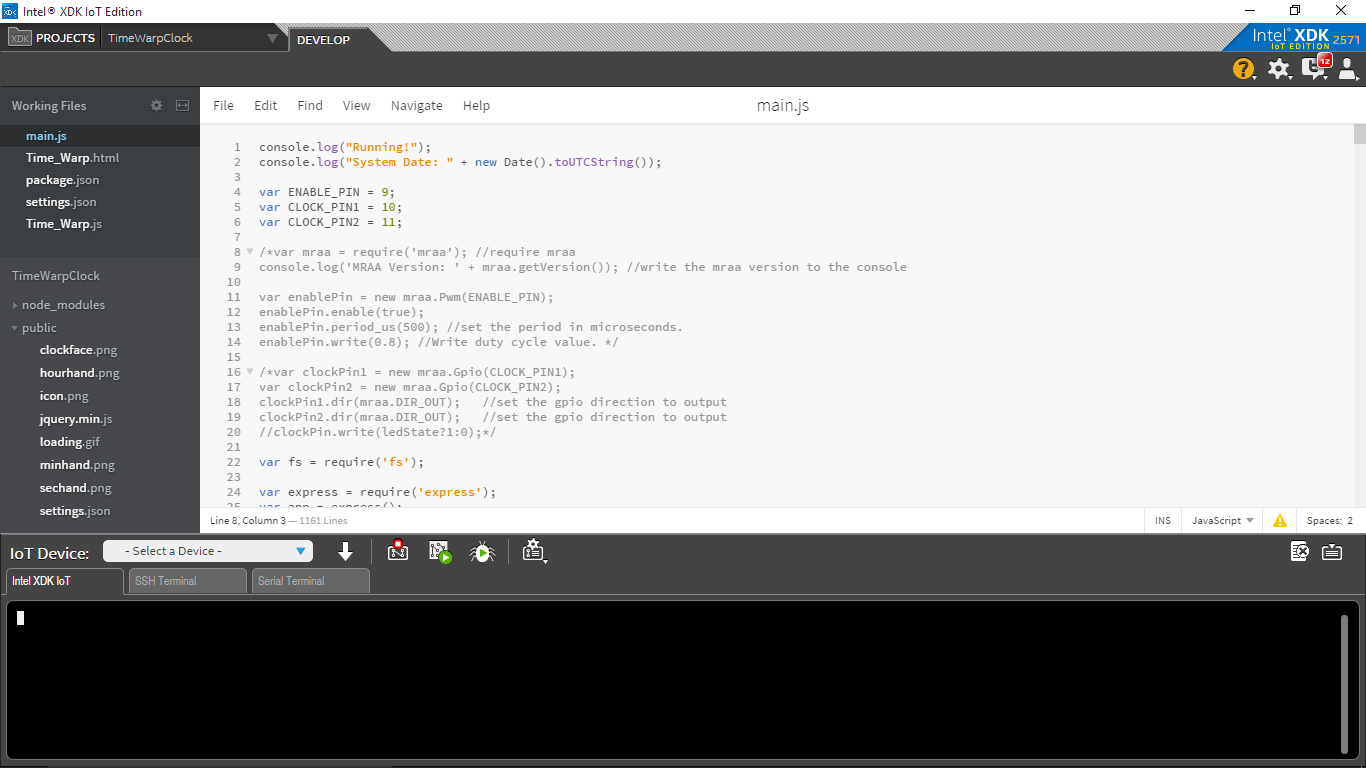Collapse the public folder

pyautogui.click(x=15, y=328)
